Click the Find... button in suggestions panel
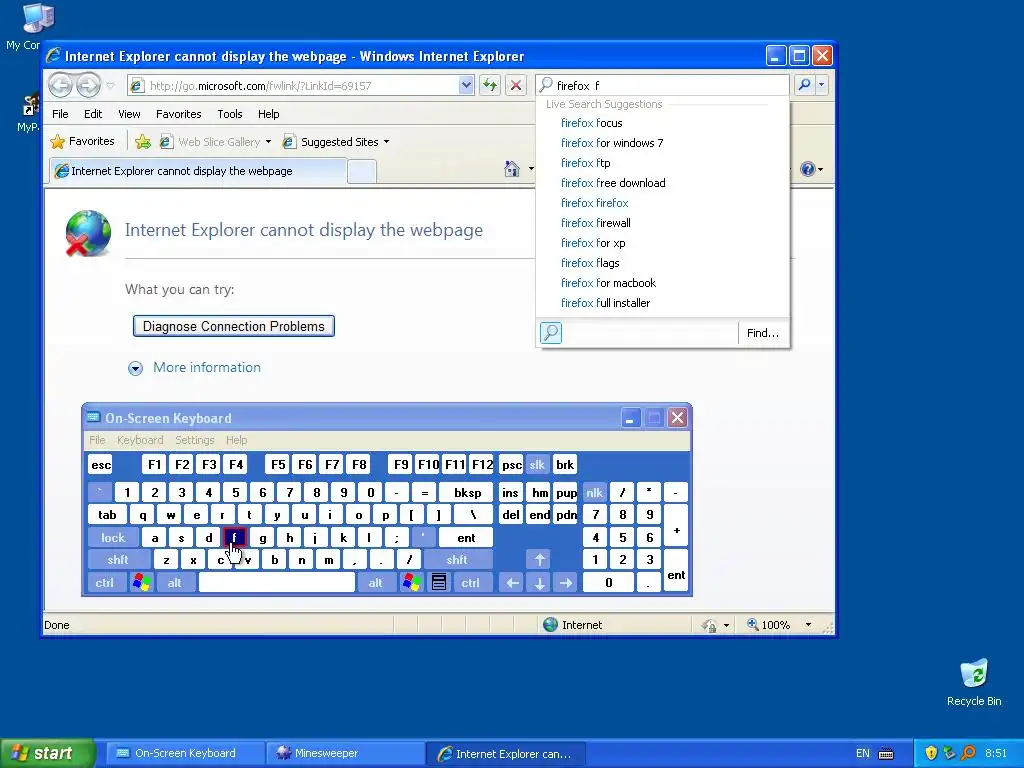The width and height of the screenshot is (1024, 768). [x=763, y=333]
